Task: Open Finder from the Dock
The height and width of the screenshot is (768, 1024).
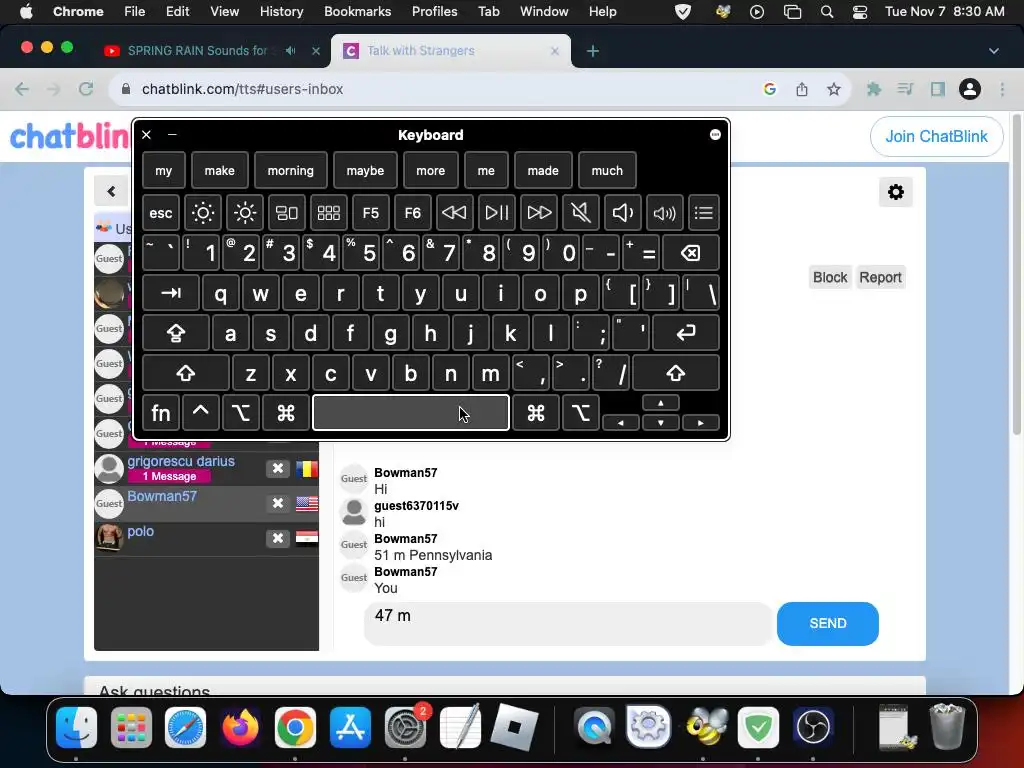Action: [76, 727]
